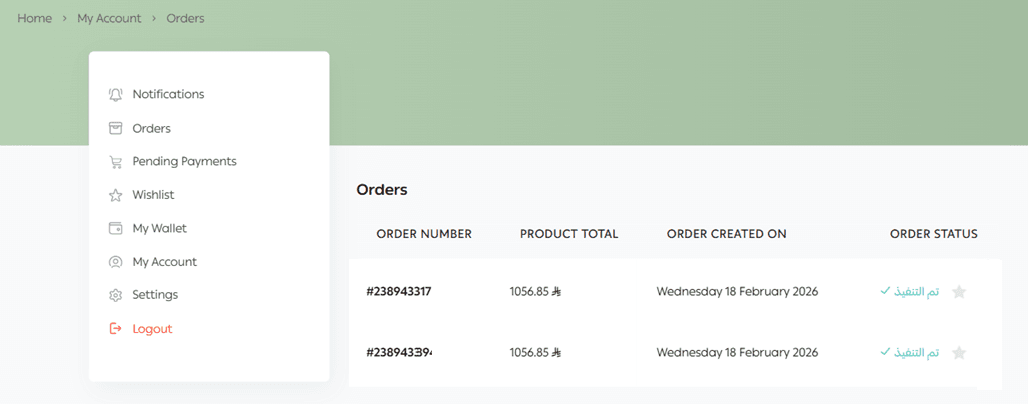Open the Pending Payments menu item
This screenshot has height=404, width=1028.
[x=184, y=161]
